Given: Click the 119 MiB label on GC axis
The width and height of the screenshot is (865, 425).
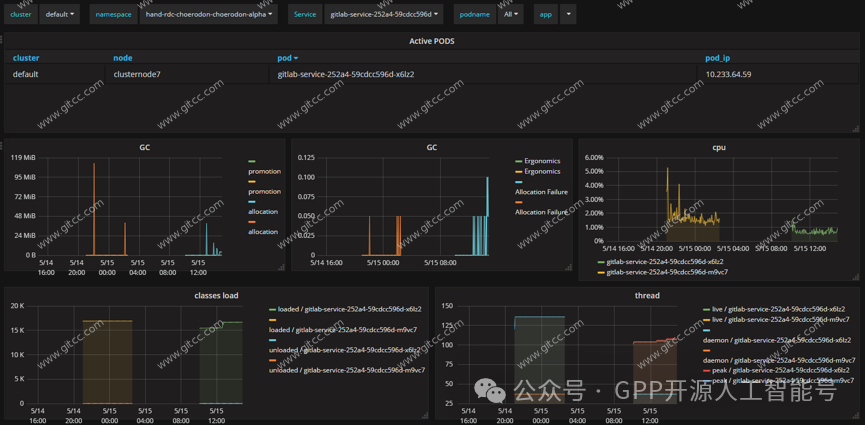Looking at the screenshot, I should coord(23,158).
